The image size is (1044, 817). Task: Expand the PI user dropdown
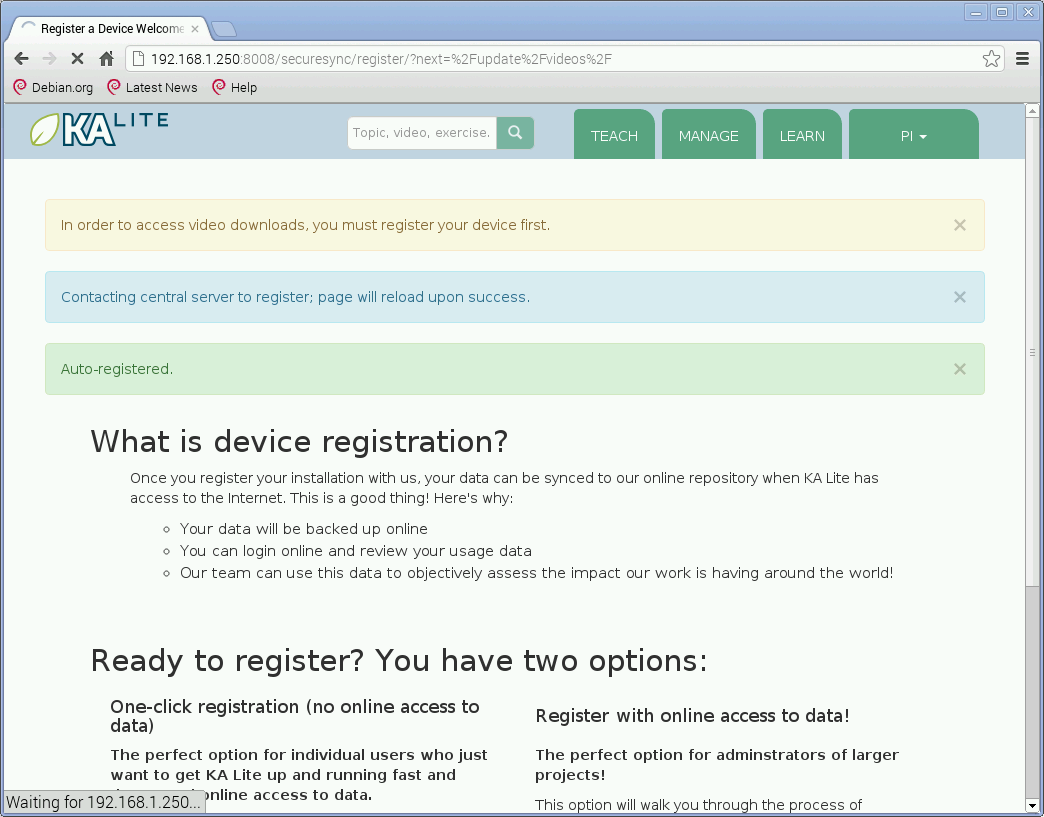[913, 136]
